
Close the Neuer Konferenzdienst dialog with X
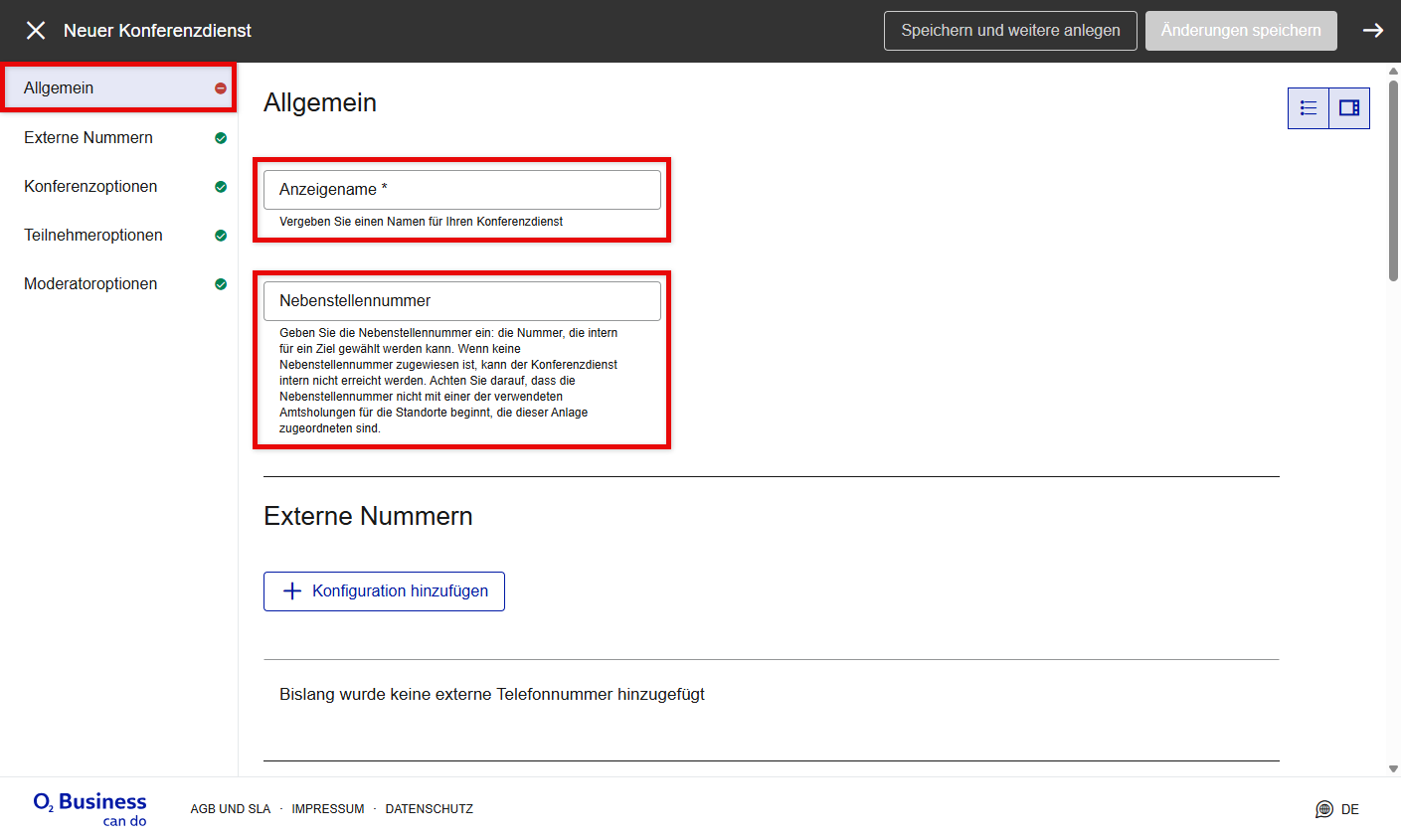(36, 31)
